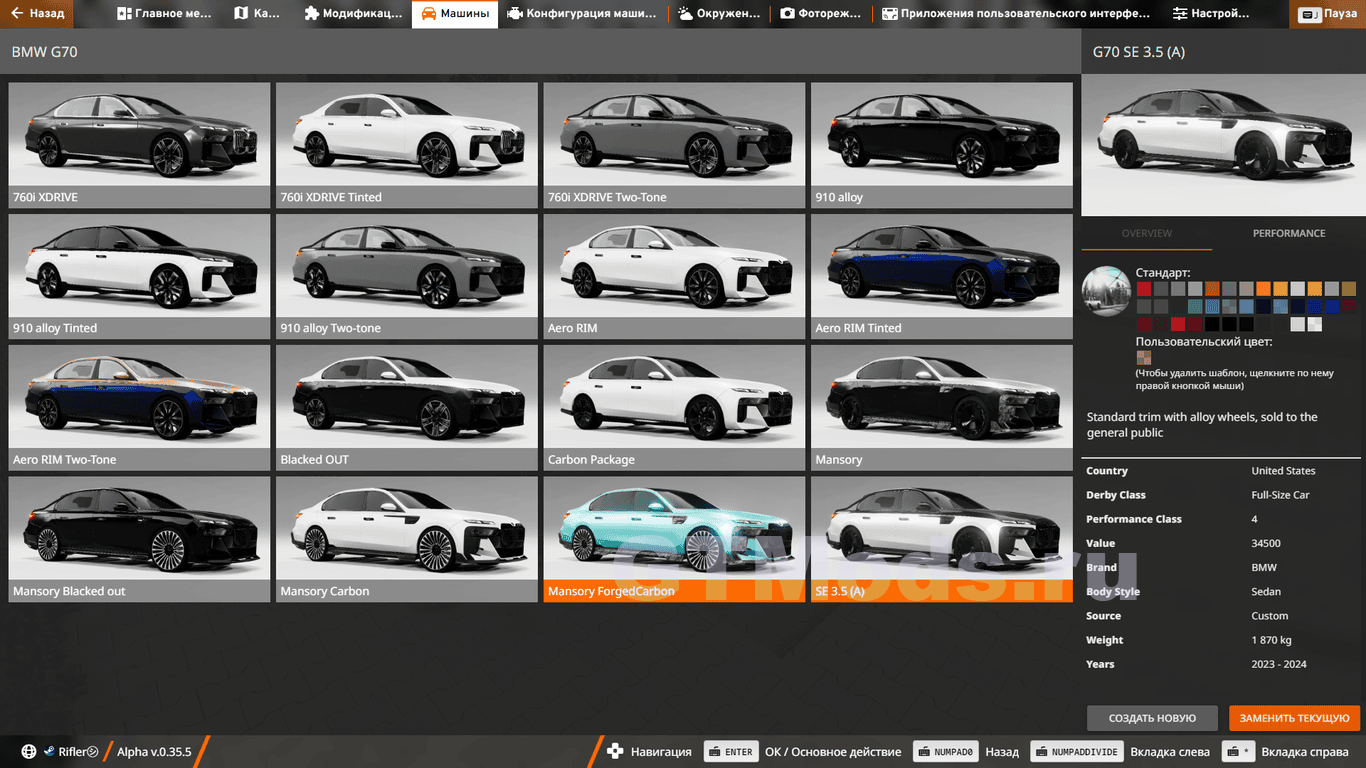This screenshot has width=1366, height=768.
Task: Click the ЗАМЕНИТЬ ТЕКУЩУЮ button
Action: pos(1295,718)
